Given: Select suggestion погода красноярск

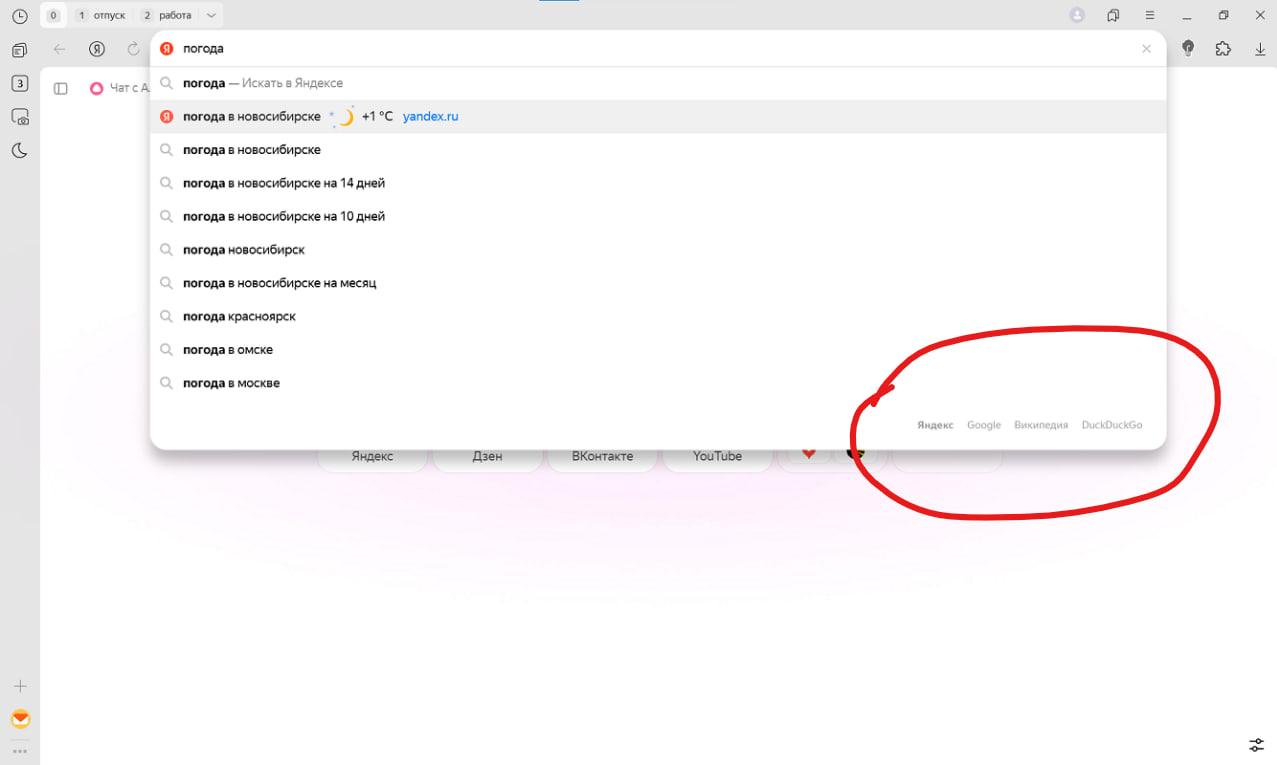Looking at the screenshot, I should (658, 316).
